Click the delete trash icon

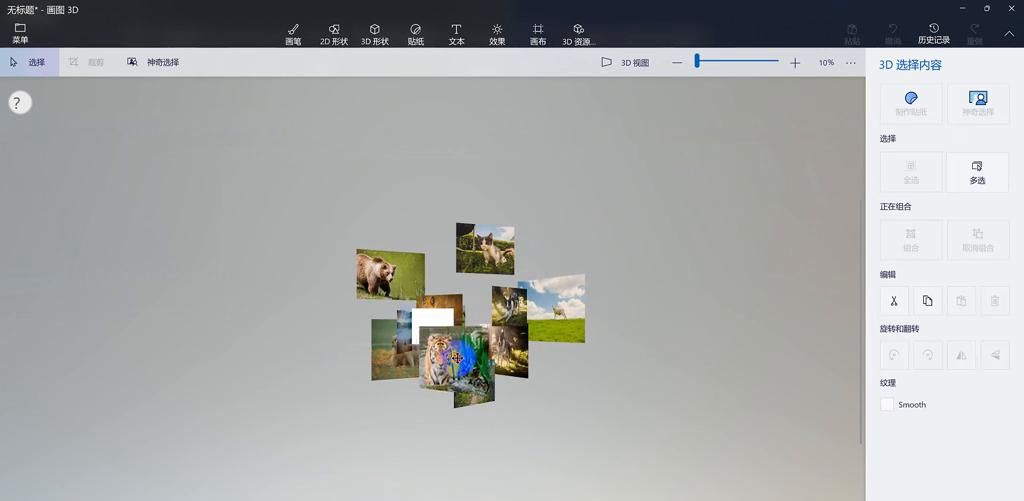pyautogui.click(x=995, y=301)
